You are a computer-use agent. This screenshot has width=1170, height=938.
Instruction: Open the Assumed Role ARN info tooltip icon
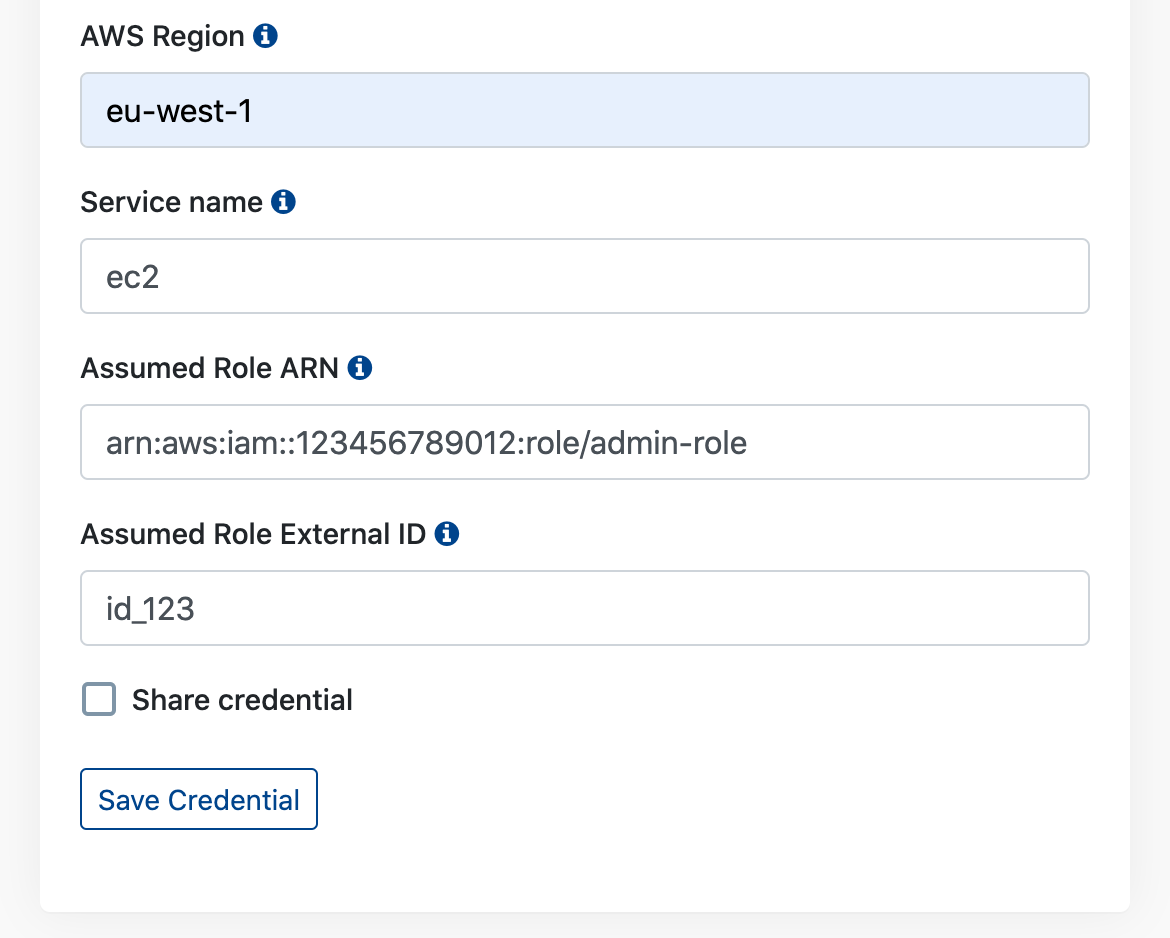point(360,368)
